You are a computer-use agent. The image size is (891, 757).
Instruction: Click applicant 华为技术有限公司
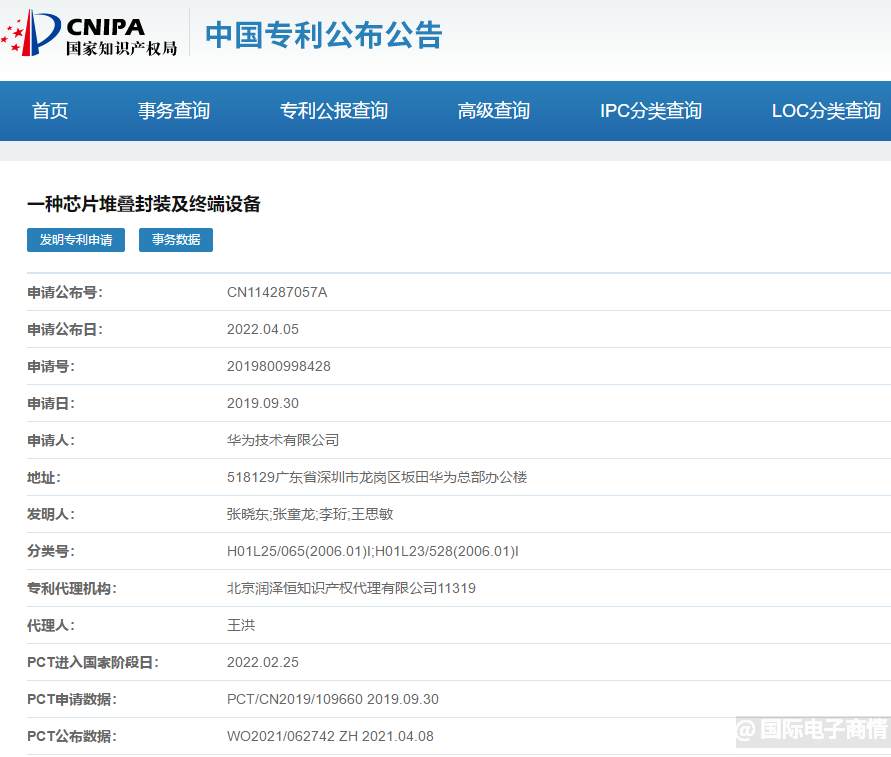(283, 440)
